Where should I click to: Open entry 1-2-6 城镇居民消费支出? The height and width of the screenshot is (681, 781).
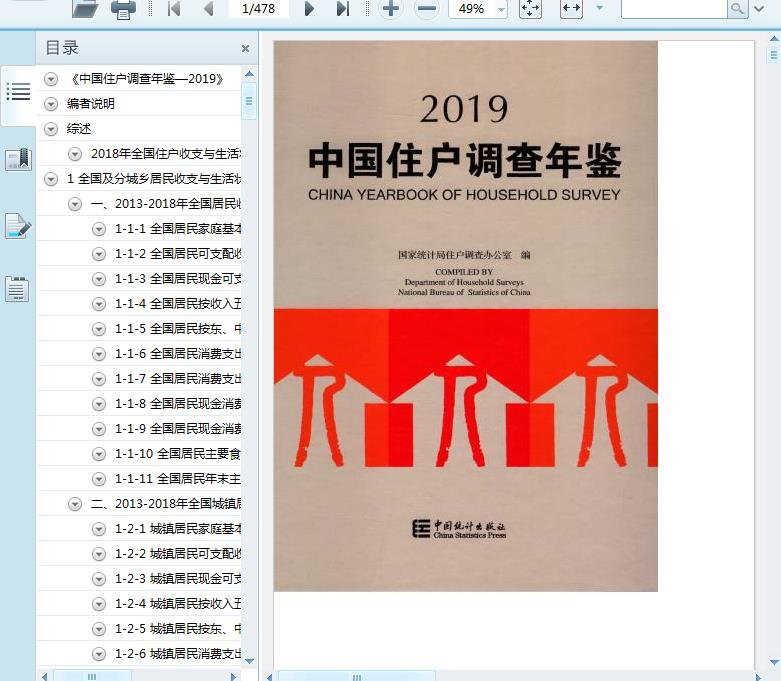pos(178,654)
